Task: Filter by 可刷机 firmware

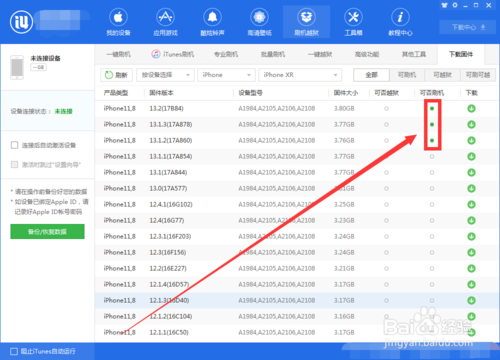Action: [407, 75]
